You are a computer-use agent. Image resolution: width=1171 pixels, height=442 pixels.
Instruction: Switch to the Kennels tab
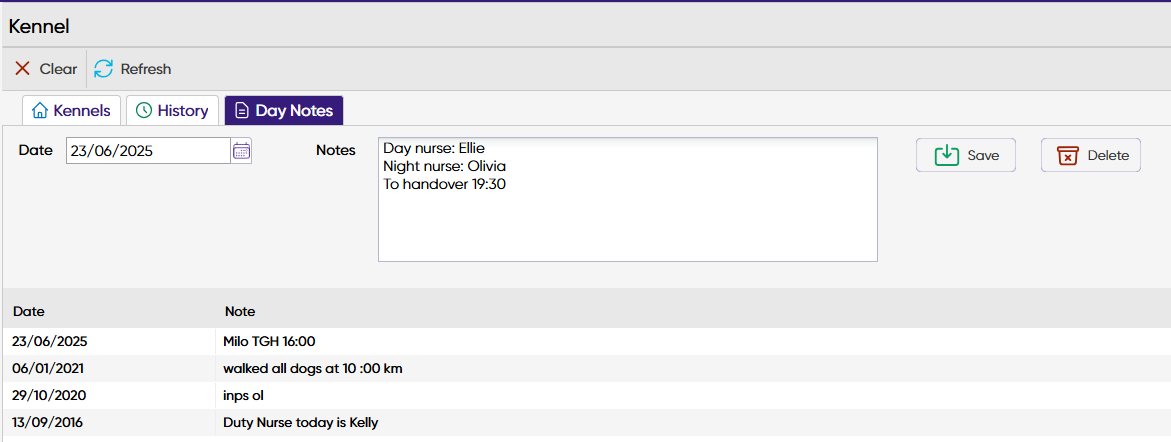[71, 110]
